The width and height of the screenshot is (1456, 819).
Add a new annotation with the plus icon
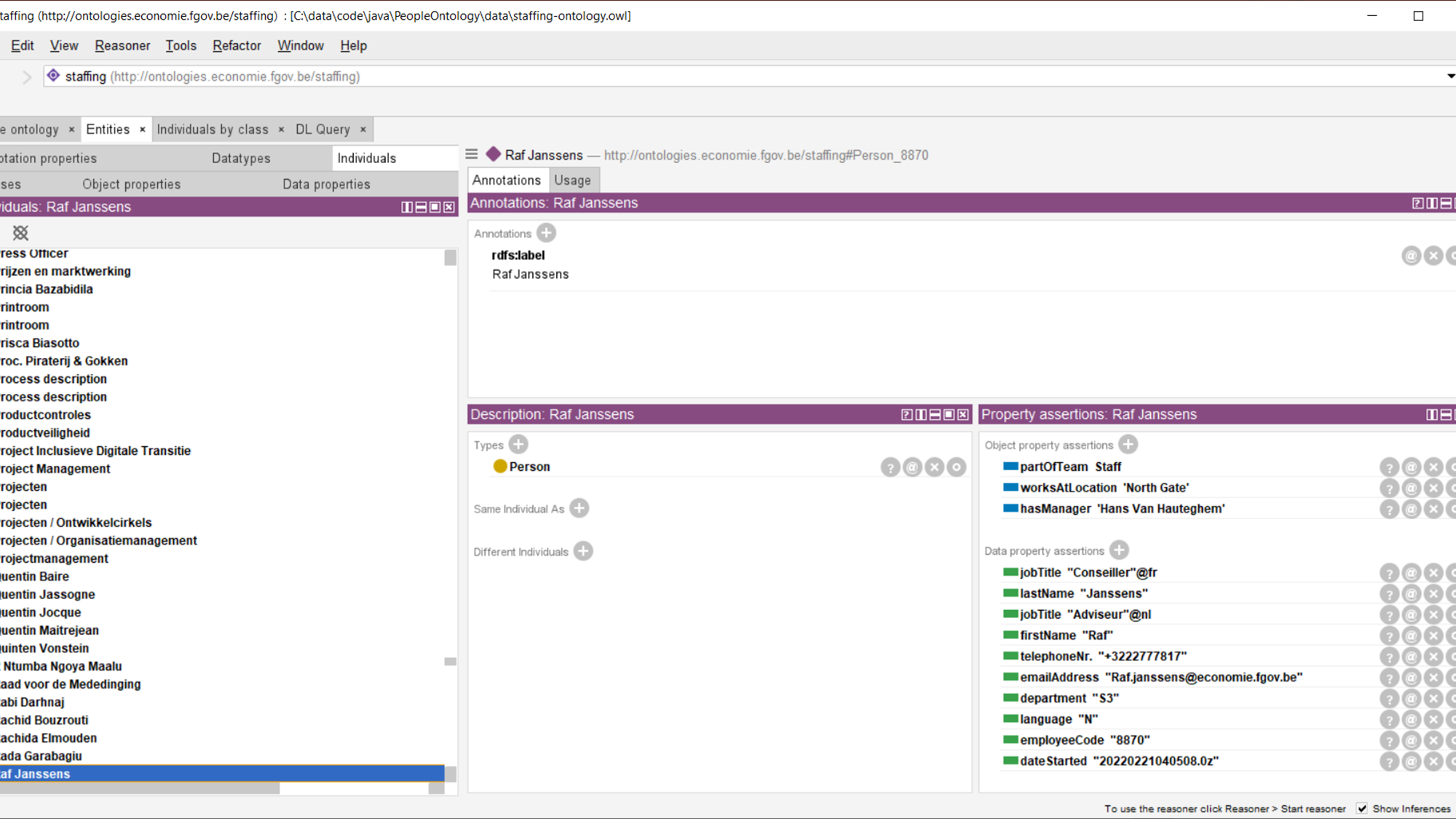pos(546,233)
